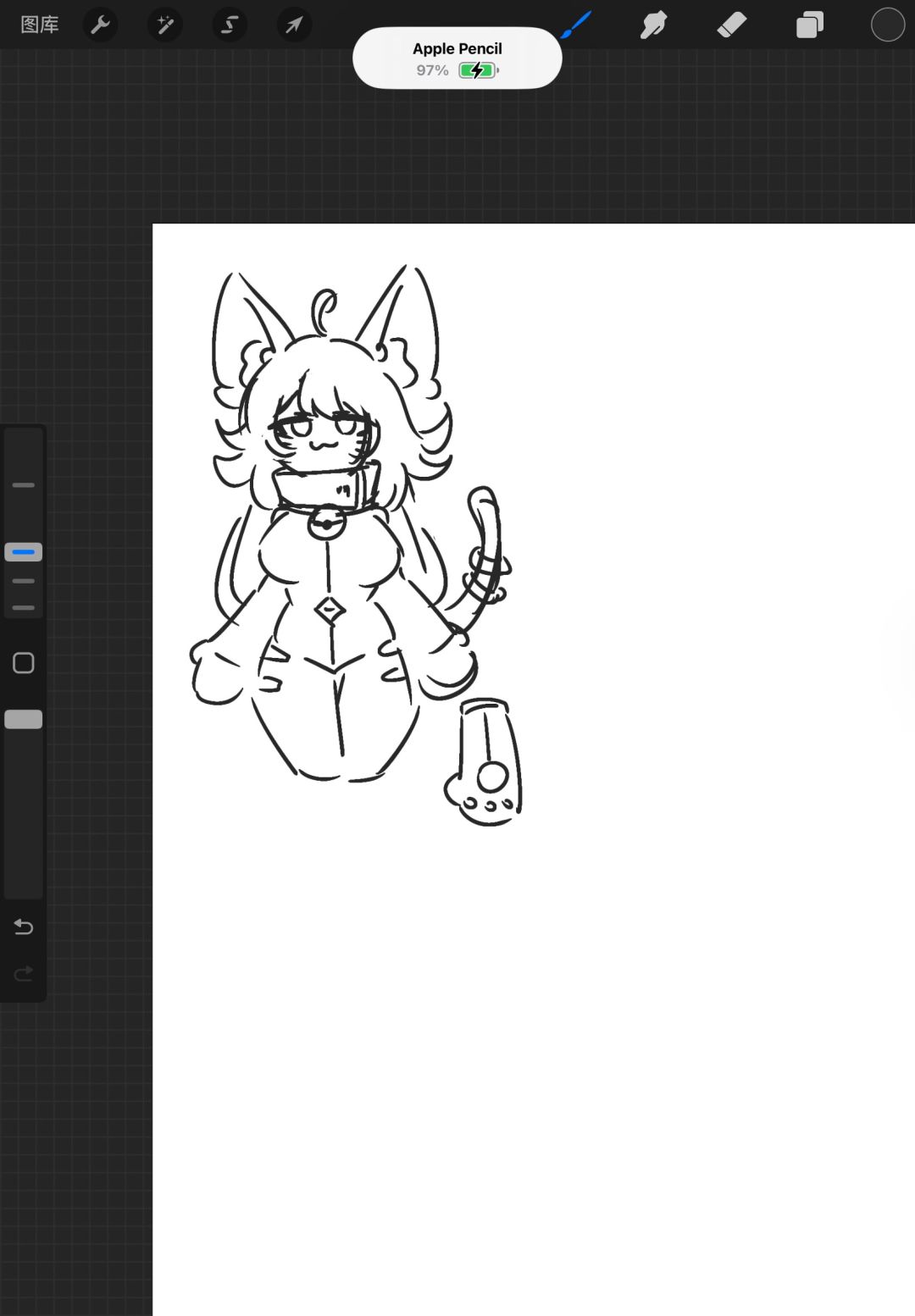This screenshot has width=915, height=1316.
Task: Dismiss the Apple Pencil 97% battery banner
Action: tap(457, 58)
